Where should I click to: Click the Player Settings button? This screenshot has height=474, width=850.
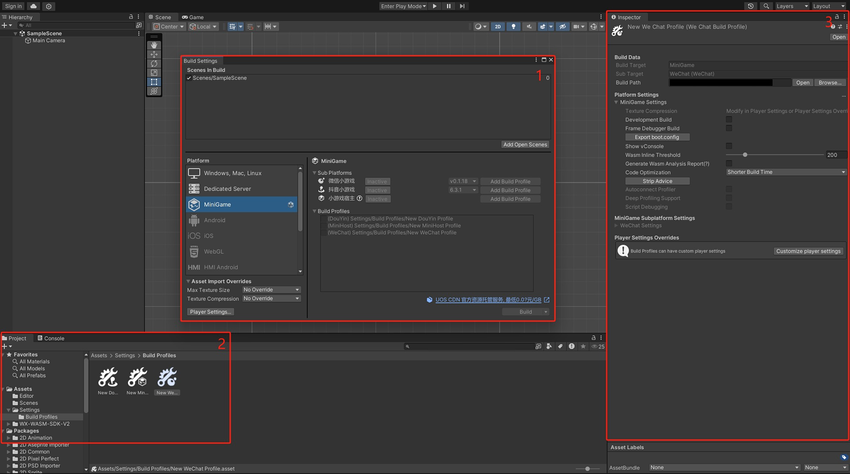point(211,312)
